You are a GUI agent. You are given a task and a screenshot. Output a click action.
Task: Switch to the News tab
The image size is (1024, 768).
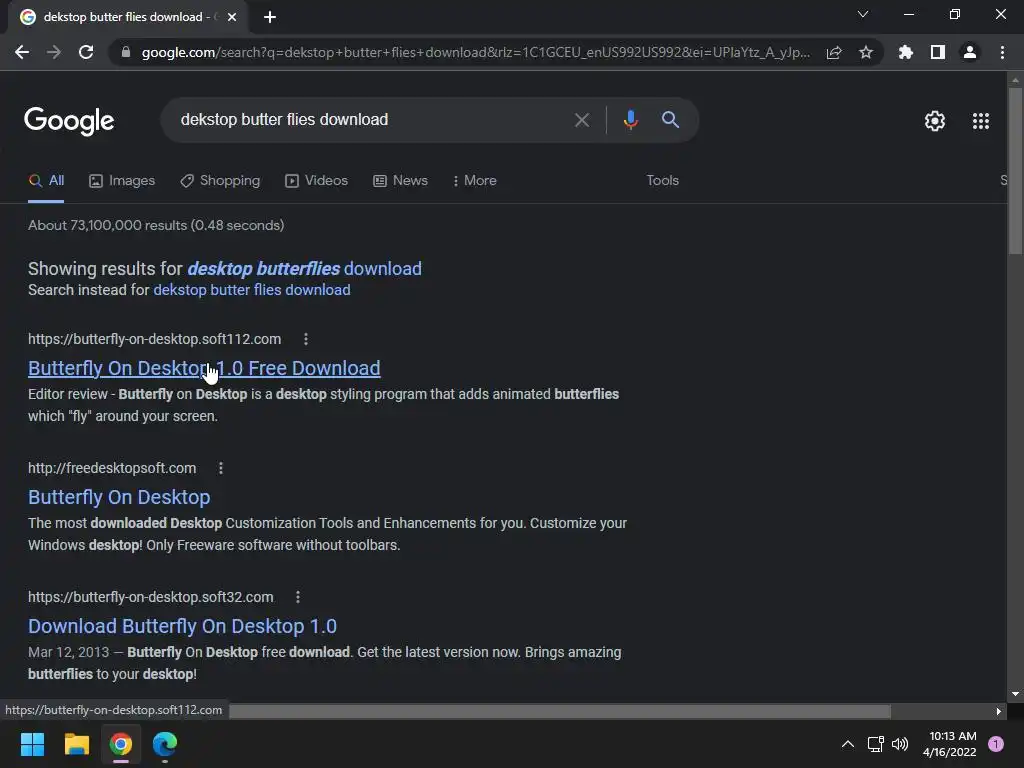point(400,181)
